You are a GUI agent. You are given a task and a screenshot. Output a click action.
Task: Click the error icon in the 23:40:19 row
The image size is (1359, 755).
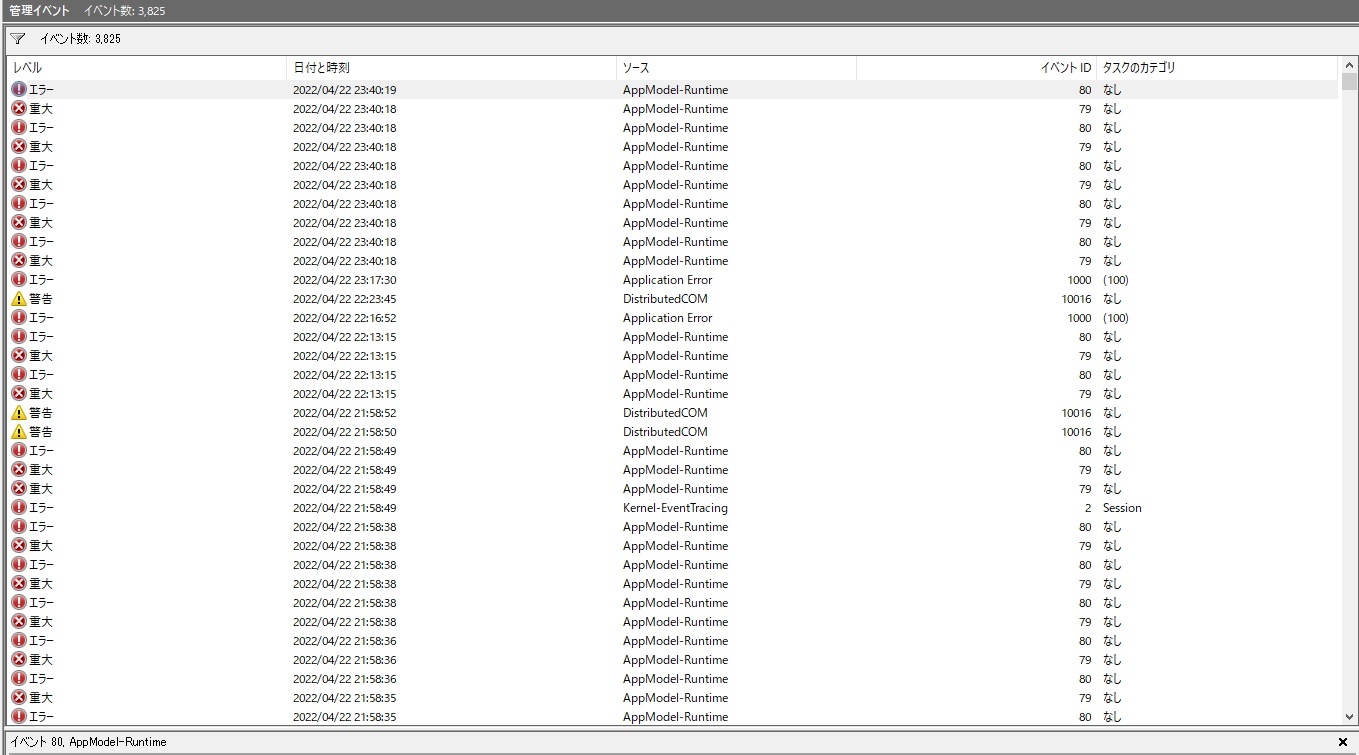point(18,90)
